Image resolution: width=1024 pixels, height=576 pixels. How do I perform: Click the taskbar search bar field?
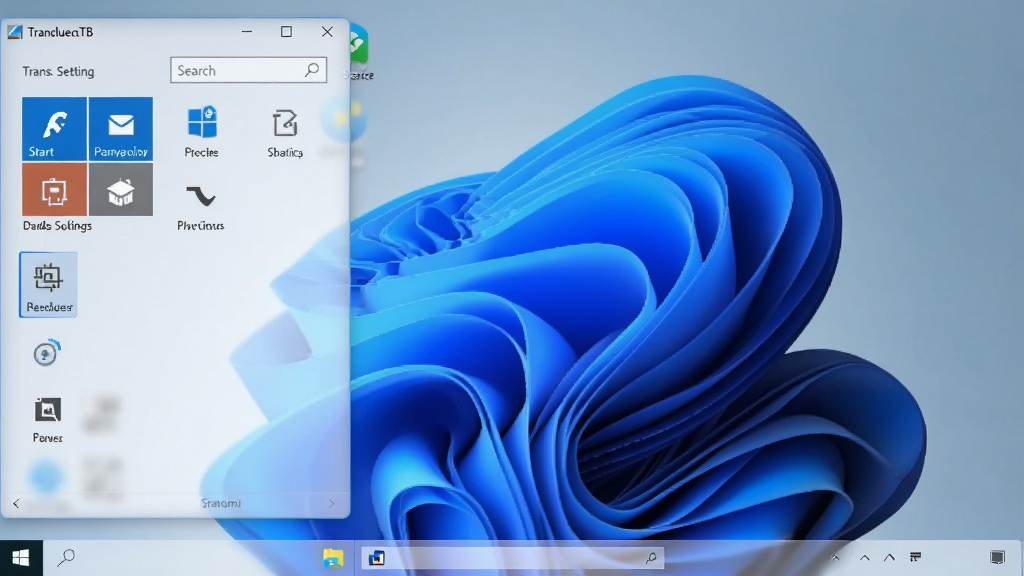tap(513, 558)
